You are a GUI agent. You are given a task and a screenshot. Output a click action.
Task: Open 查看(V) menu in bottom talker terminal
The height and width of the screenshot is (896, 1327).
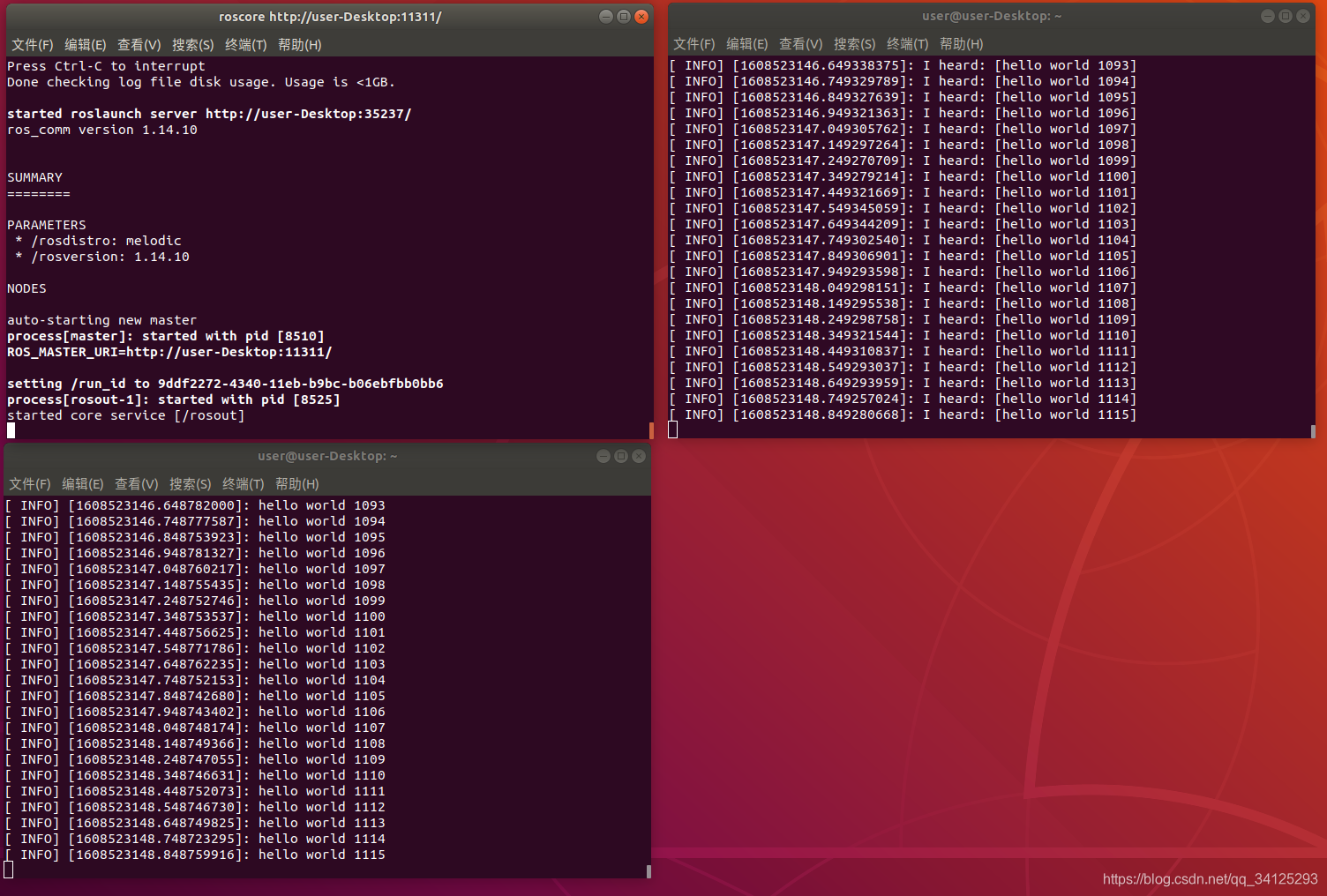[x=137, y=484]
